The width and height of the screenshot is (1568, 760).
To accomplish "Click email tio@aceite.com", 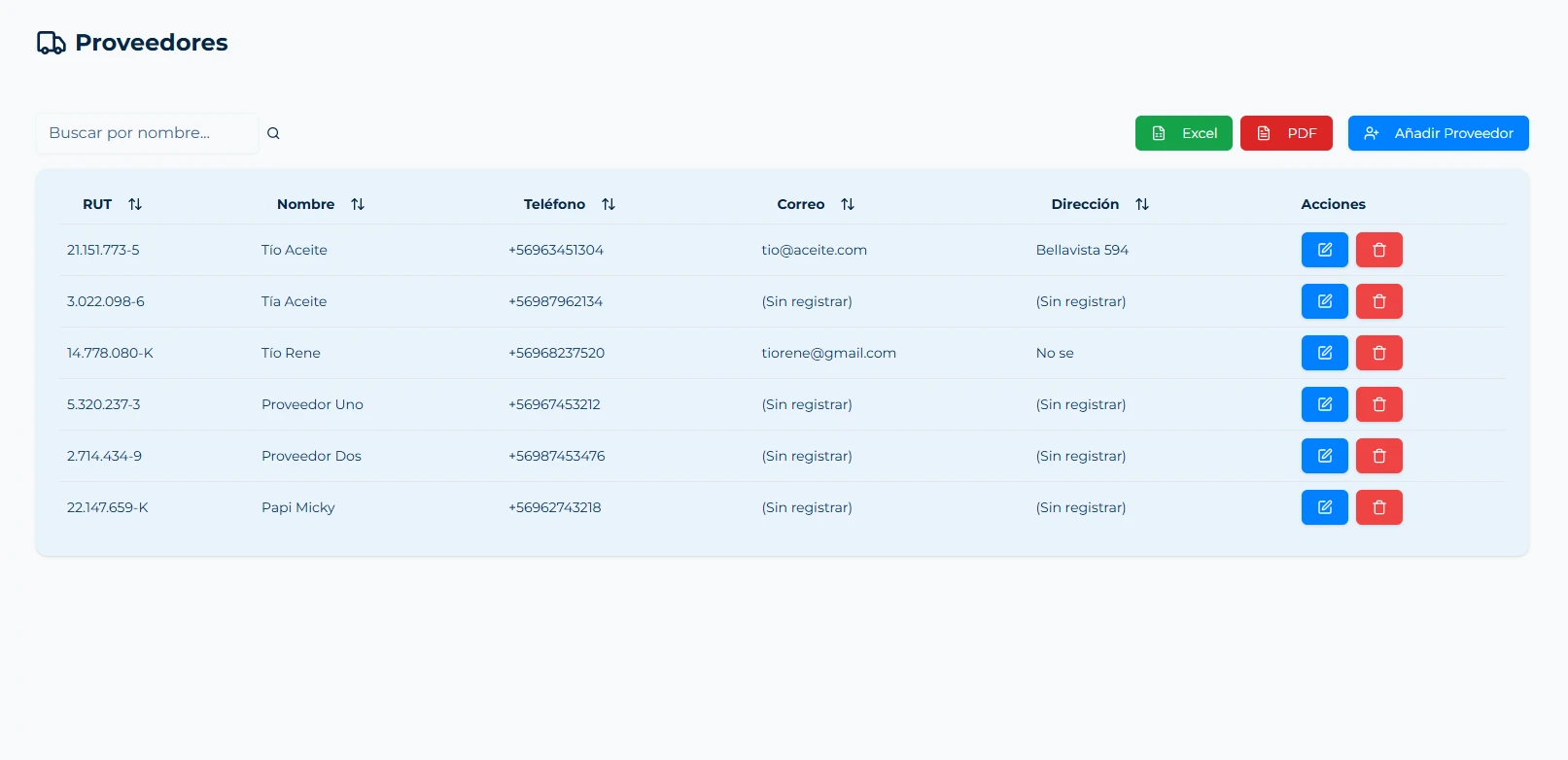I will [x=815, y=250].
